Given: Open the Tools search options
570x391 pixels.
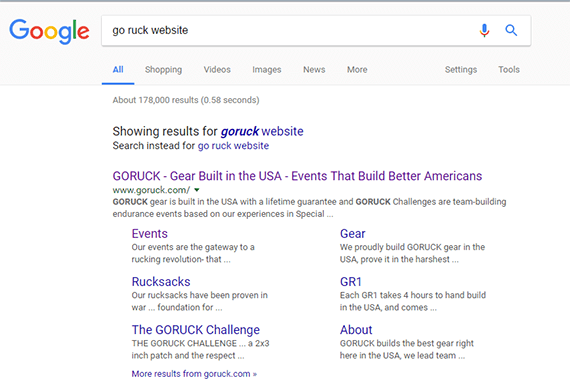Looking at the screenshot, I should click(x=509, y=69).
